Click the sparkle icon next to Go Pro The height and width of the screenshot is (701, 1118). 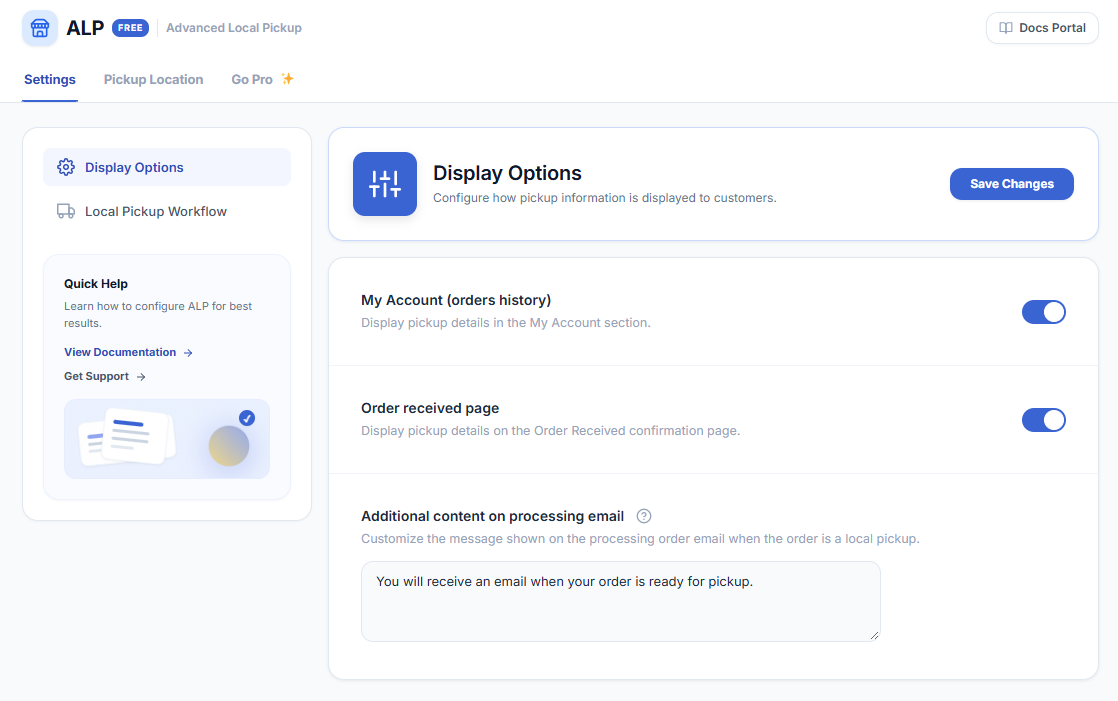(287, 78)
